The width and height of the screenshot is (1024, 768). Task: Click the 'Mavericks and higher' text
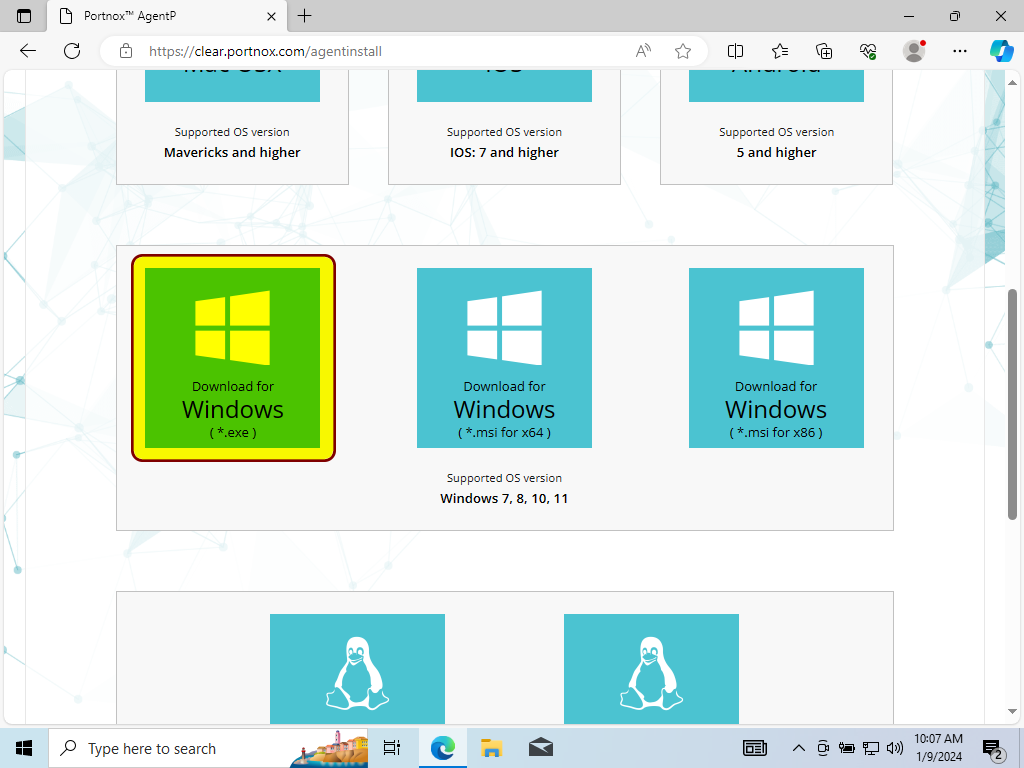[232, 153]
